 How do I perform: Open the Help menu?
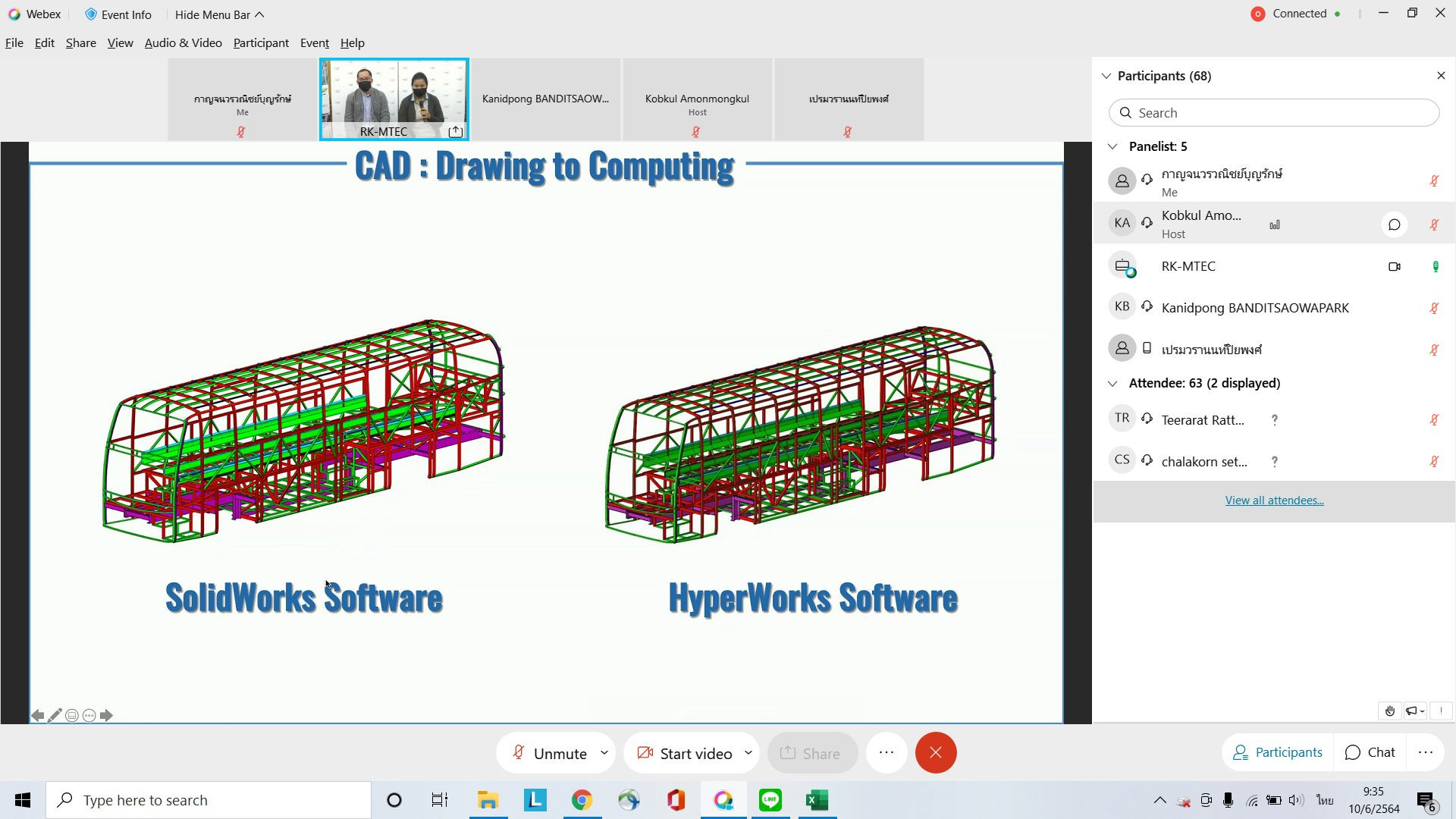coord(353,43)
